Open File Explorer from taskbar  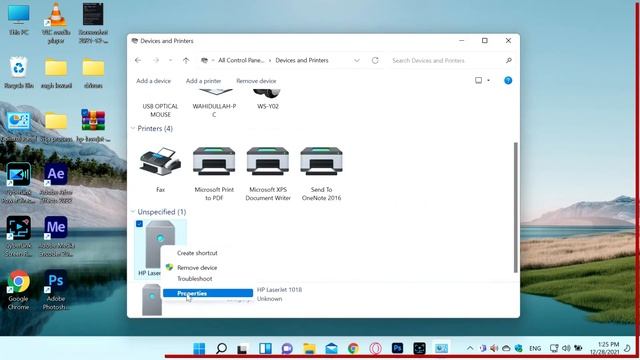pos(309,349)
